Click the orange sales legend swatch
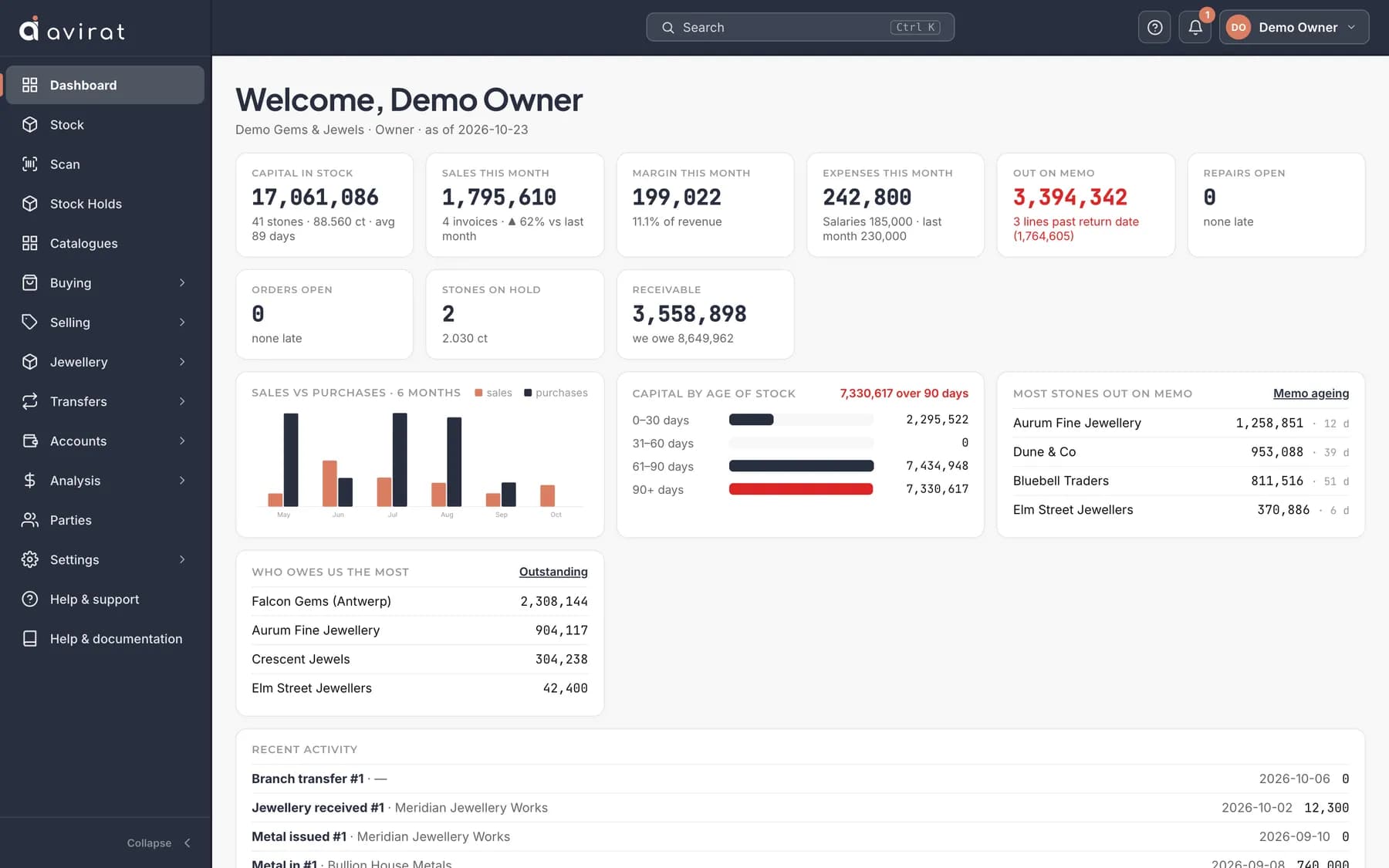This screenshot has height=868, width=1389. 478,393
